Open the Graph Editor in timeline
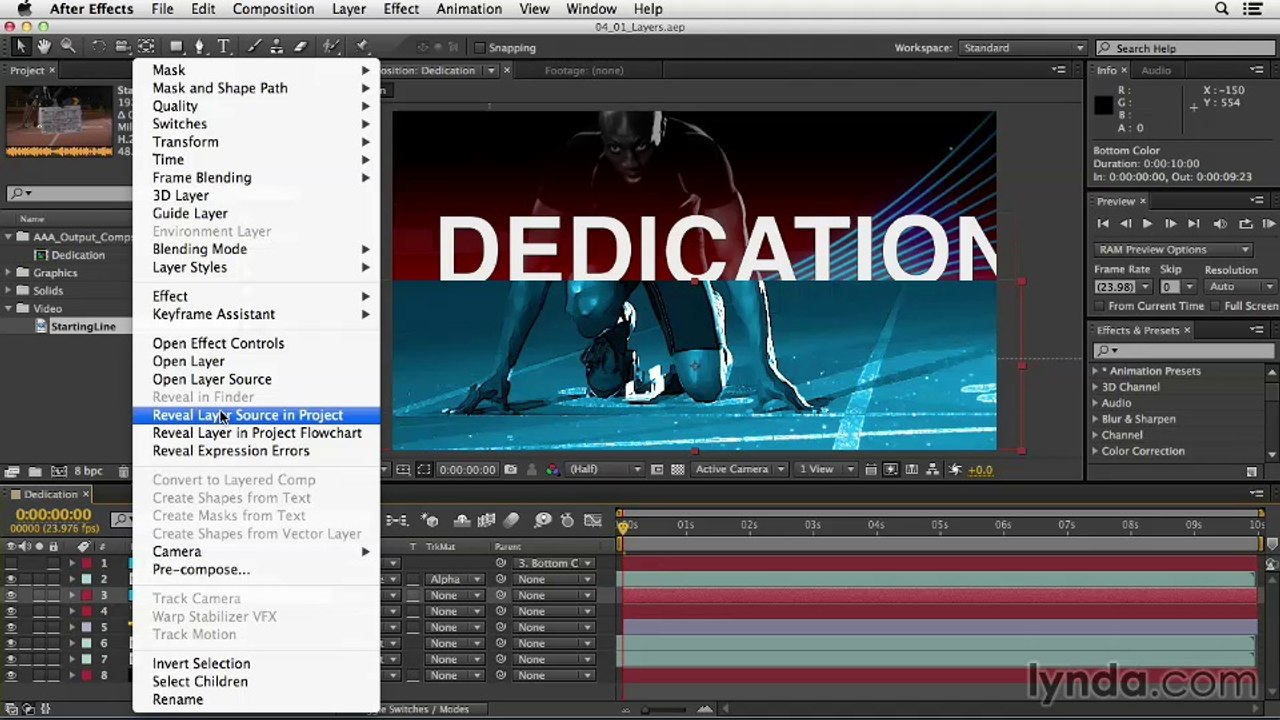This screenshot has width=1280, height=720. 593,520
